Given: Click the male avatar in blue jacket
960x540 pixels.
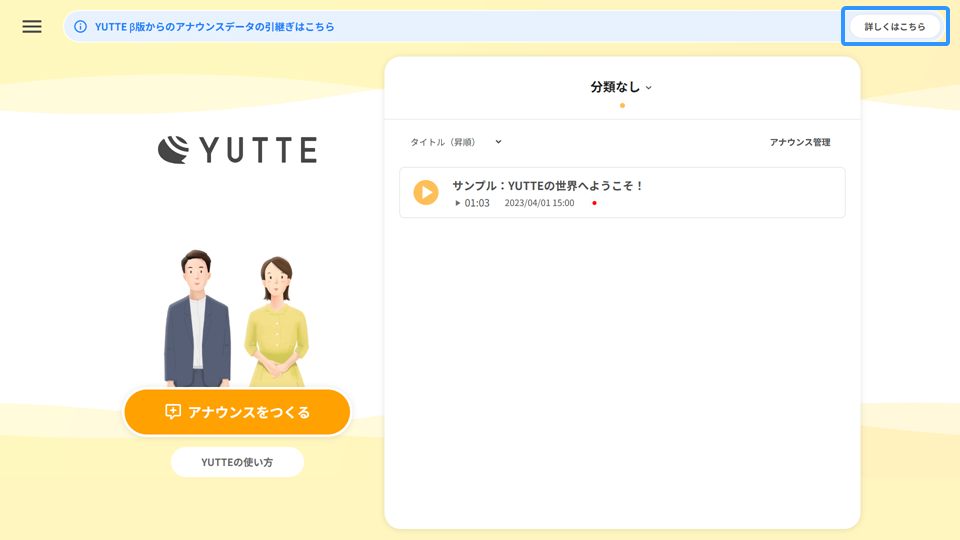Looking at the screenshot, I should pos(197,318).
